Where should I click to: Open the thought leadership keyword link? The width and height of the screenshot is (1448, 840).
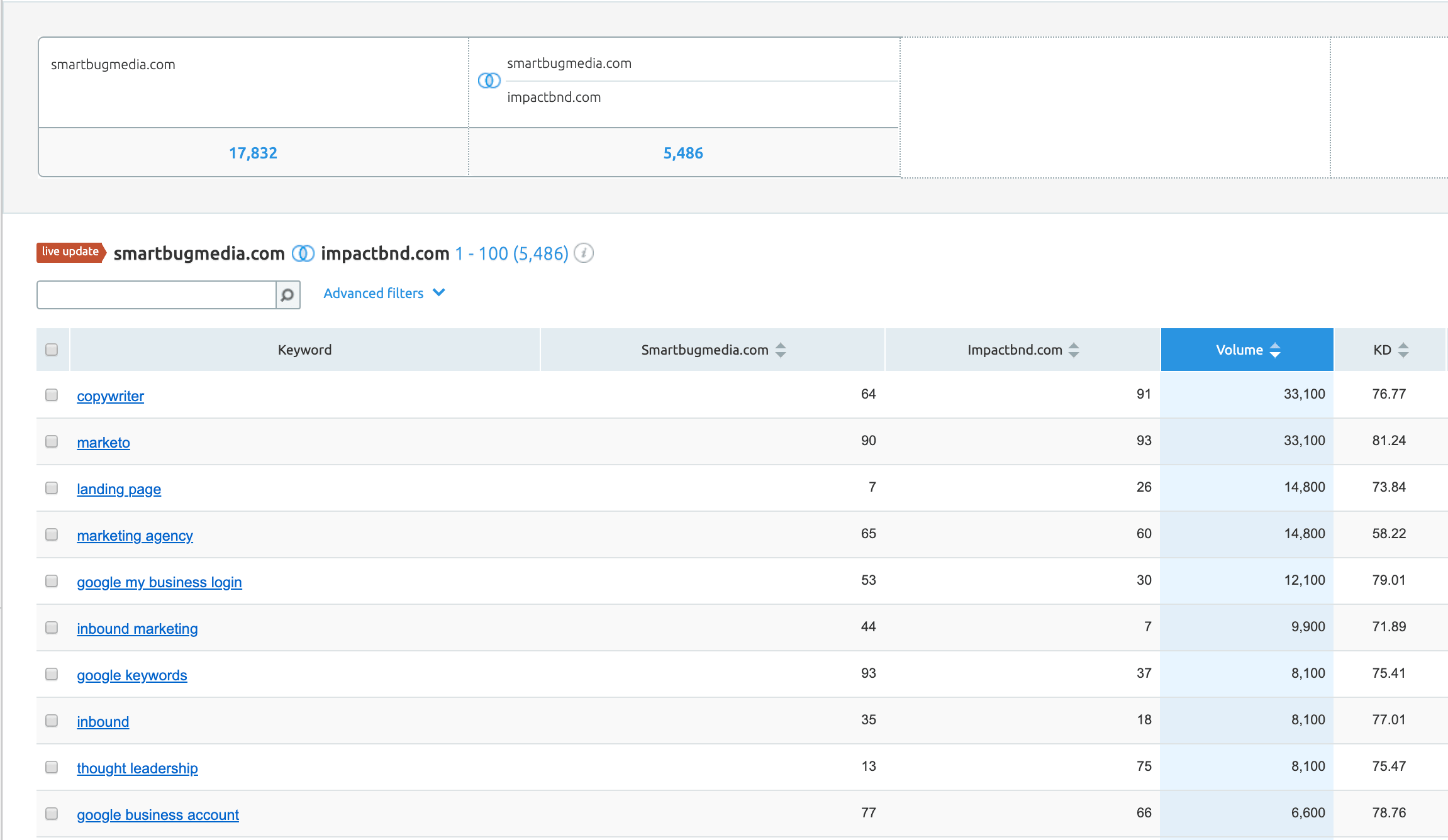tap(137, 768)
